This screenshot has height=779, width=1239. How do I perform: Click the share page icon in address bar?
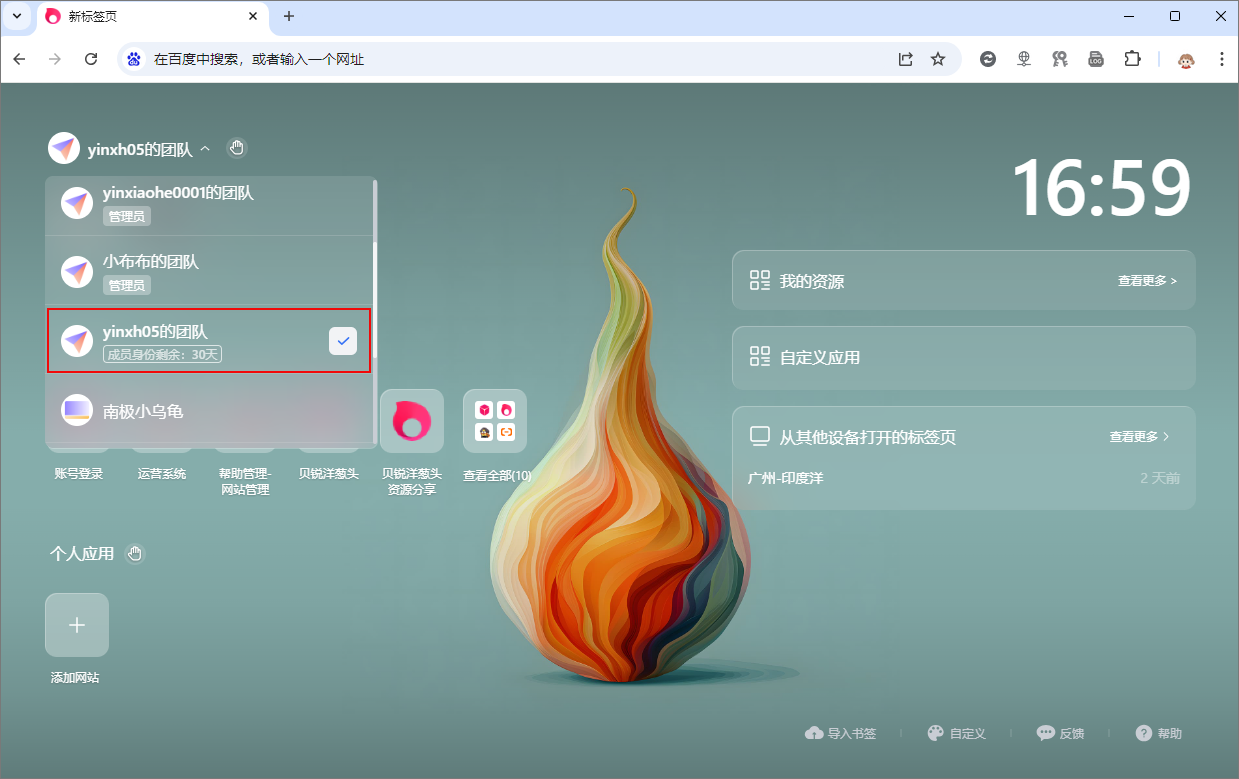(x=905, y=59)
